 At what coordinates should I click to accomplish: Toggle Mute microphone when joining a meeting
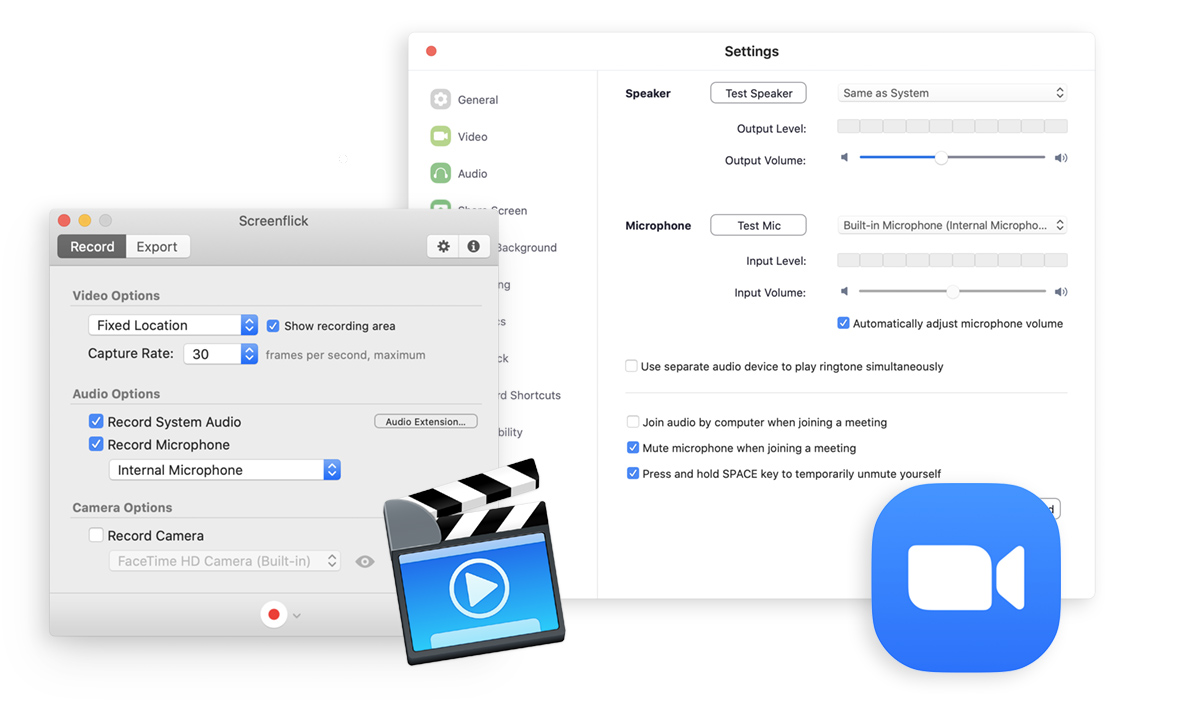[632, 448]
